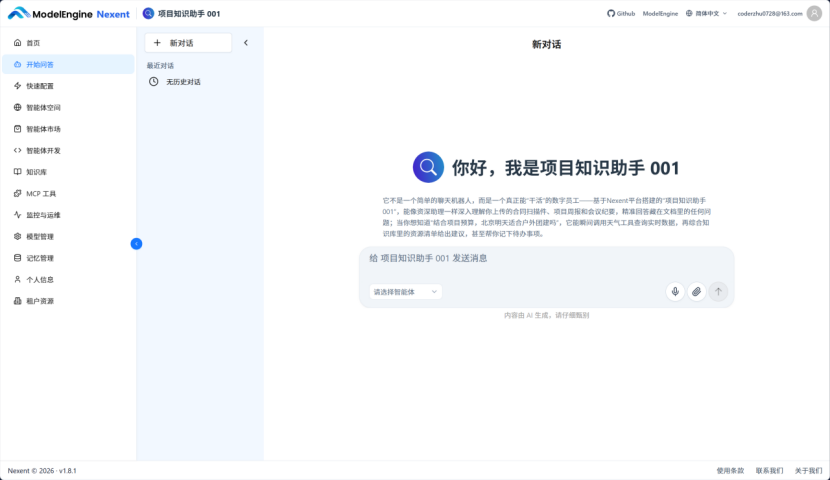The height and width of the screenshot is (480, 830).
Task: Click the MCP 工具 puzzle icon
Action: (17, 194)
